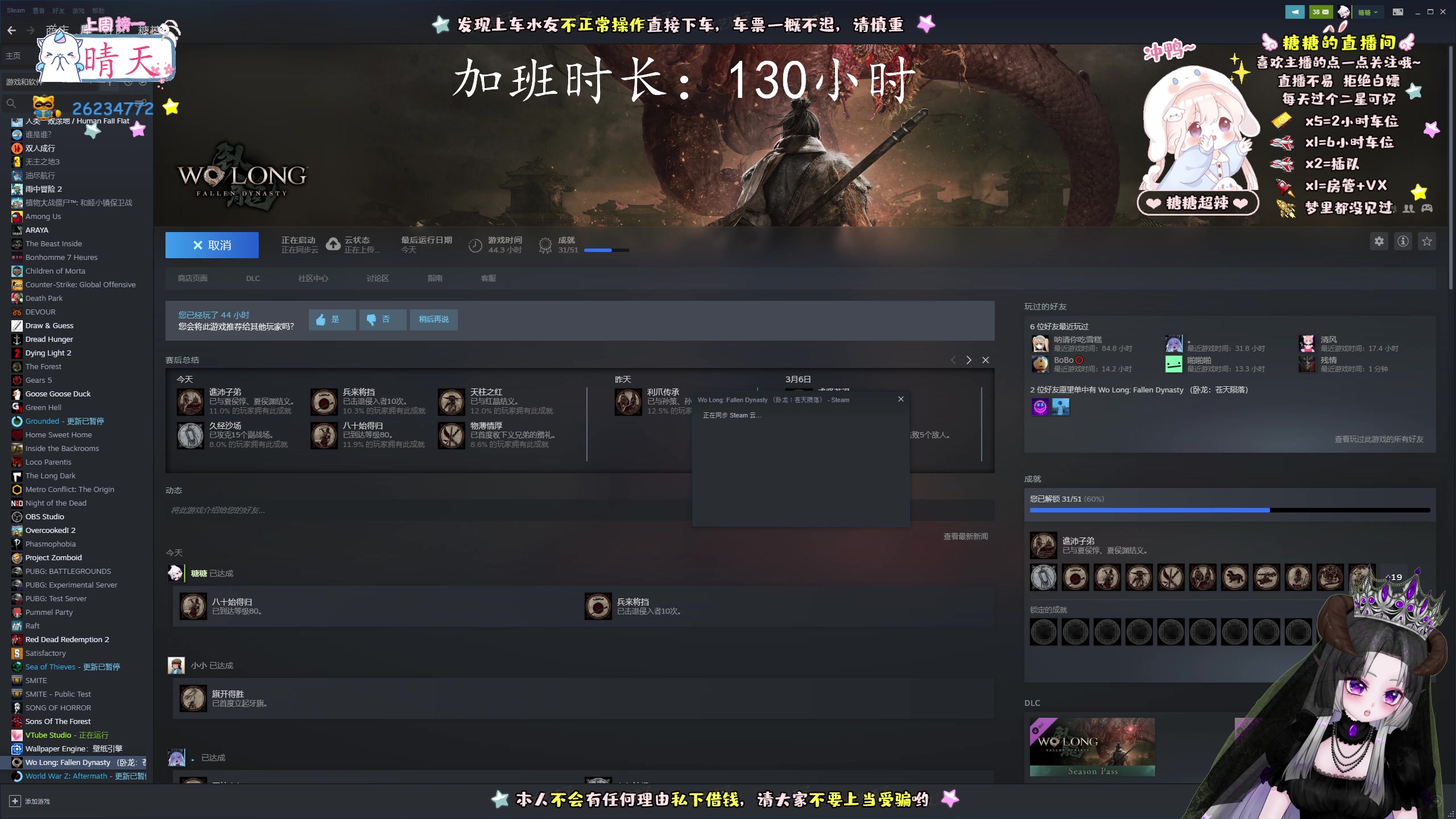Image resolution: width=1456 pixels, height=819 pixels.
Task: Click the library search magnifier icon
Action: (x=11, y=104)
